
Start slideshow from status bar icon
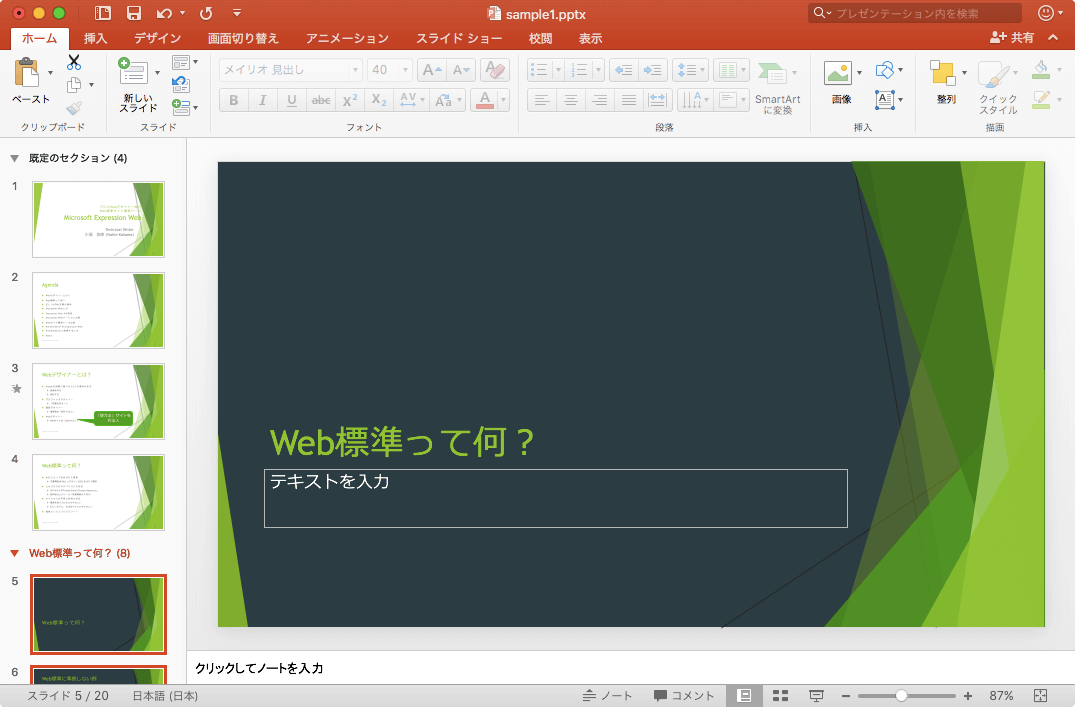(816, 695)
